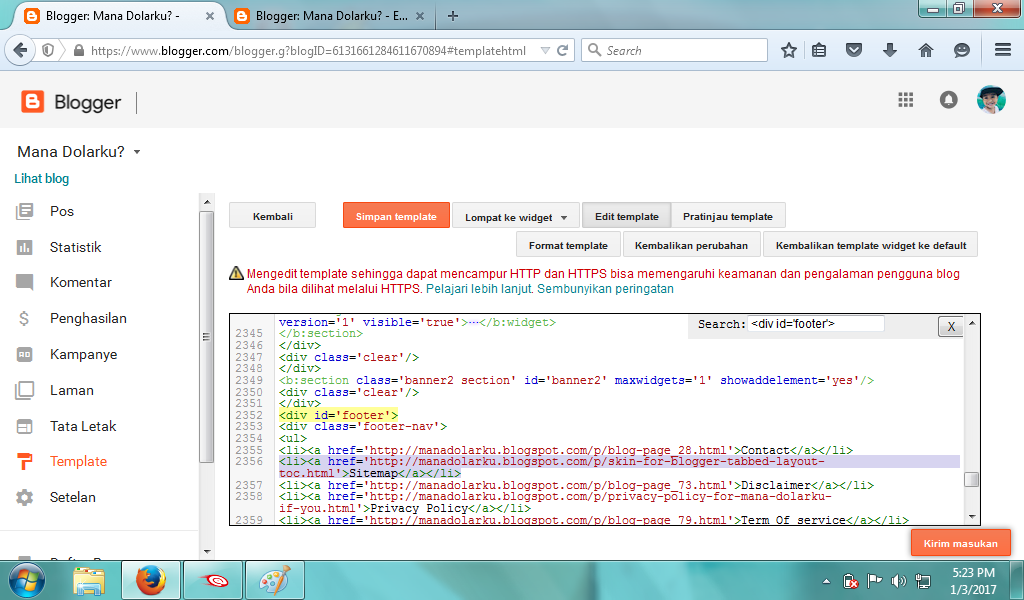Open the Setelan gear icon
This screenshot has height=600, width=1024.
pos(24,497)
